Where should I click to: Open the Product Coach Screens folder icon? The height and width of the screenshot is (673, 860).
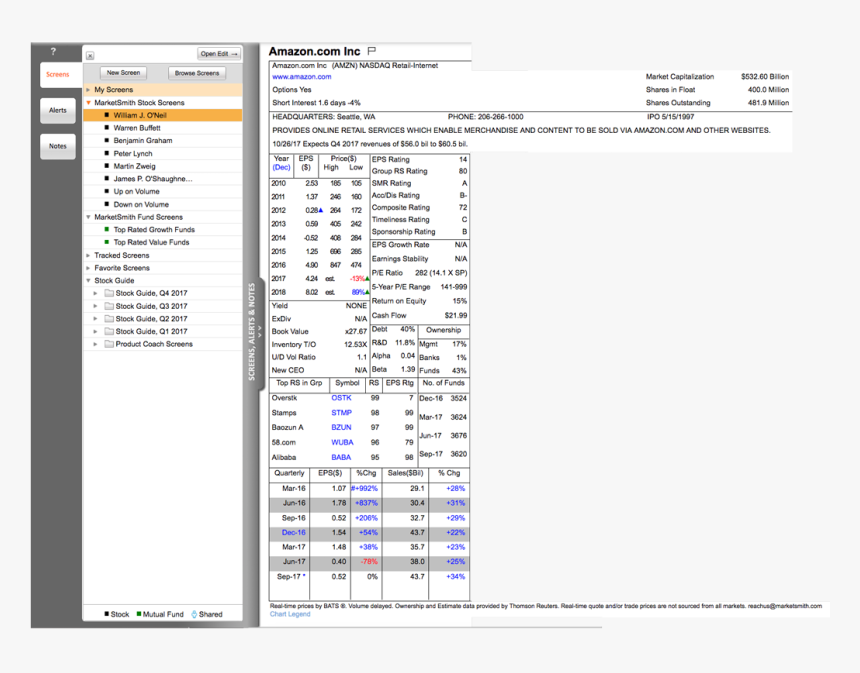(x=108, y=344)
